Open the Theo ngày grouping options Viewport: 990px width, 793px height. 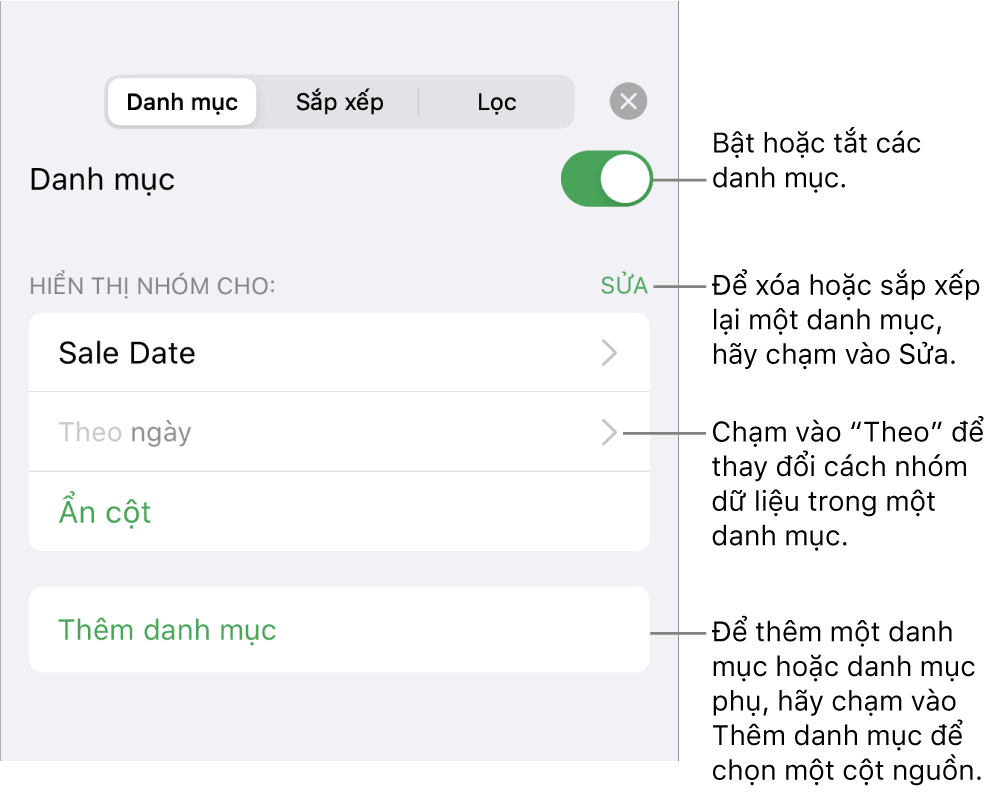point(339,432)
